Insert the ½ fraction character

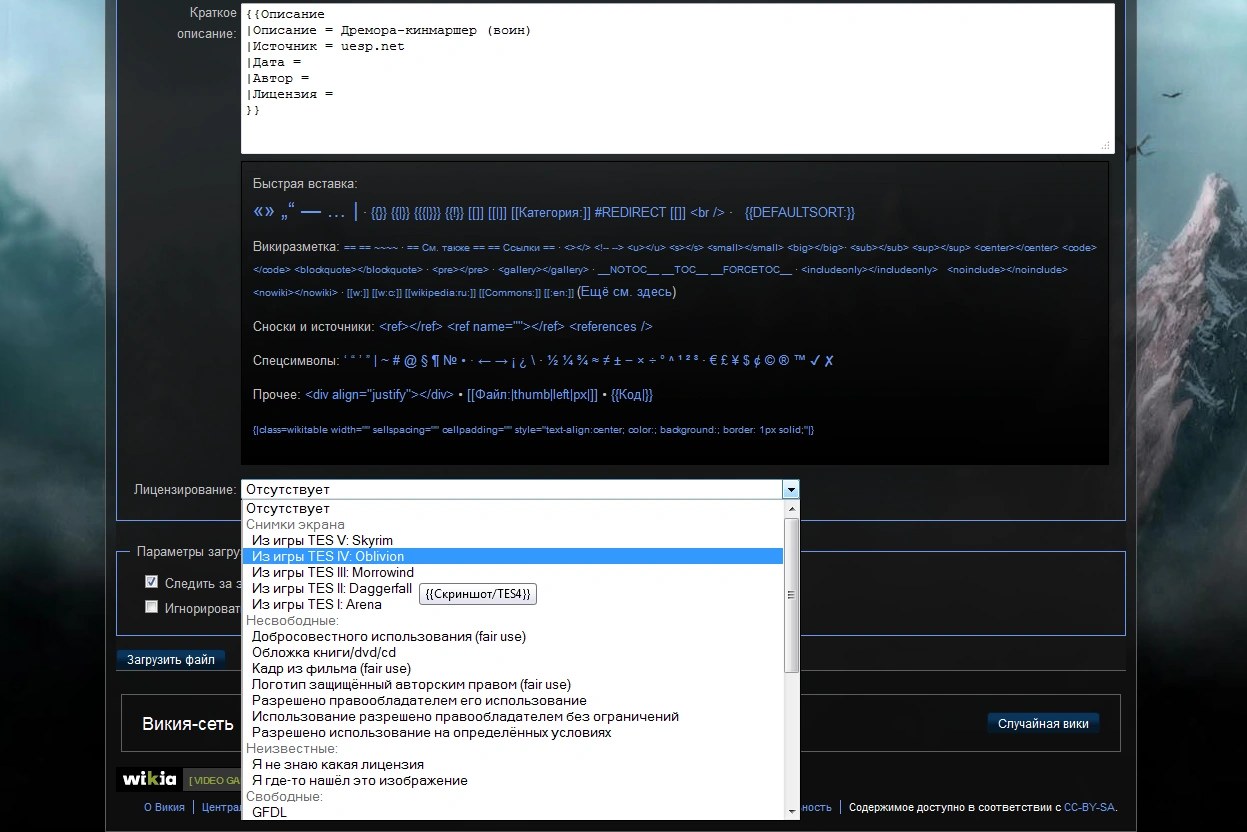tap(551, 361)
